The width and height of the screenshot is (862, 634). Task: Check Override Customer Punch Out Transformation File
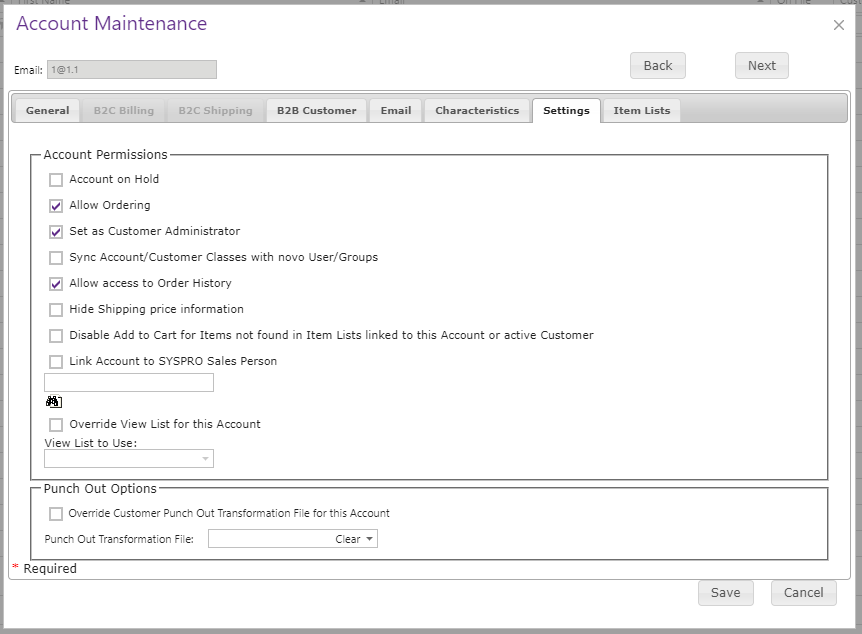click(56, 514)
